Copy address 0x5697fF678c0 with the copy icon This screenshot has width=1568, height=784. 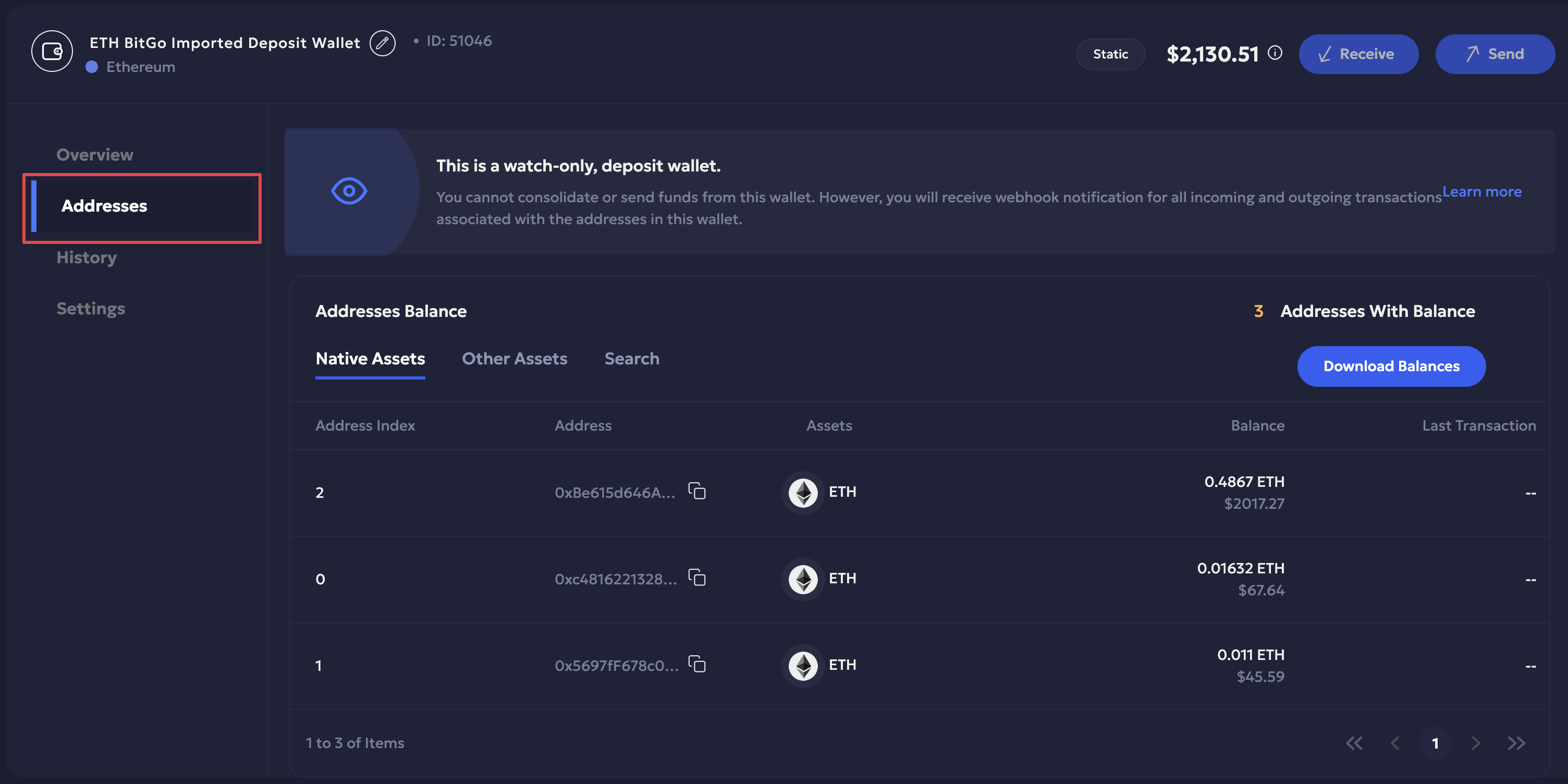pyautogui.click(x=697, y=664)
